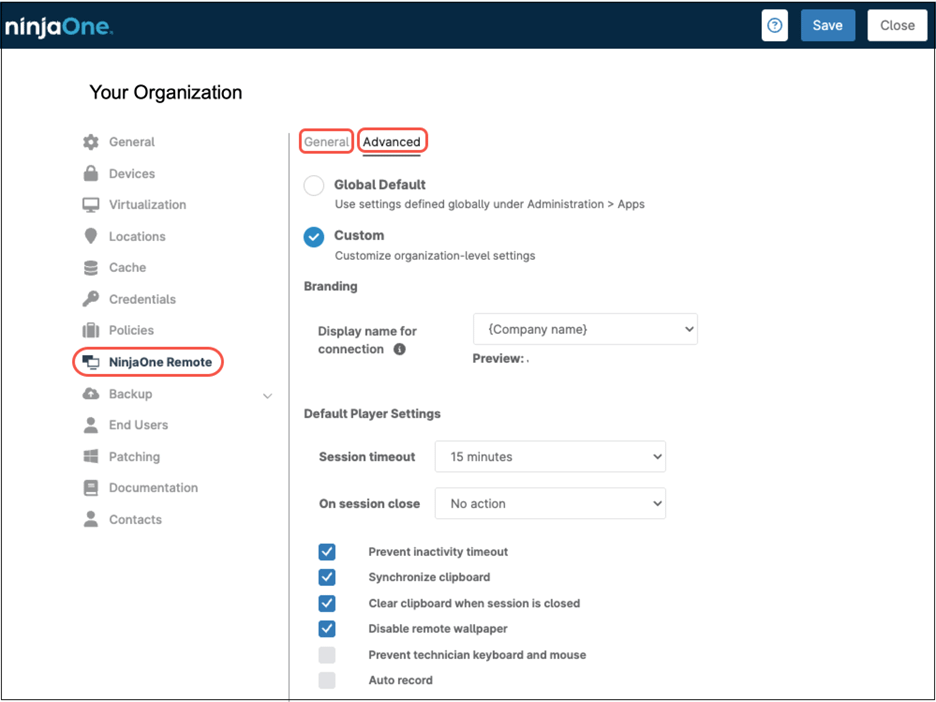Open the Devices section in sidebar

coord(92,173)
